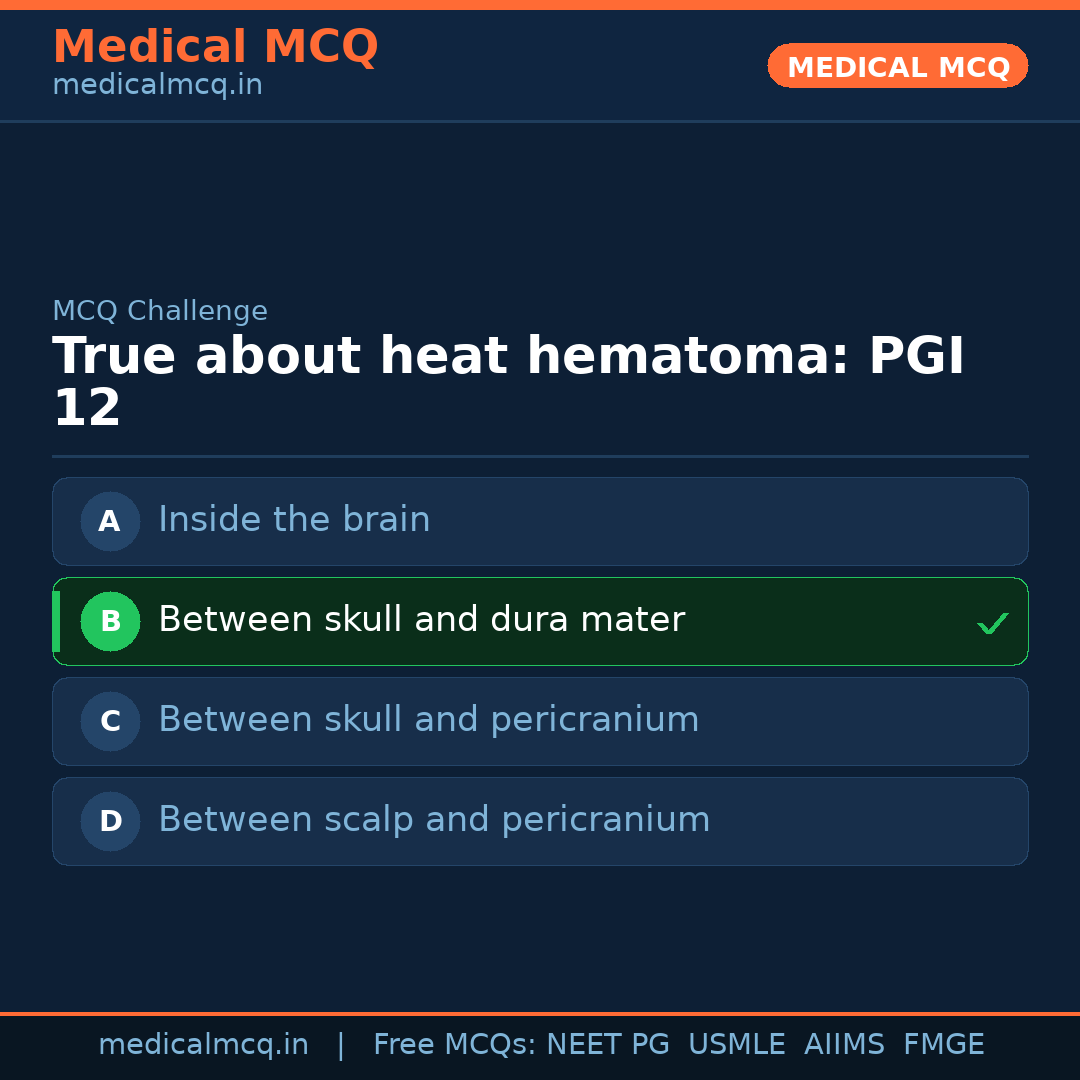Click the orange 'Medical MCQ' header title
Viewport: 1080px width, 1080px height.
click(215, 47)
